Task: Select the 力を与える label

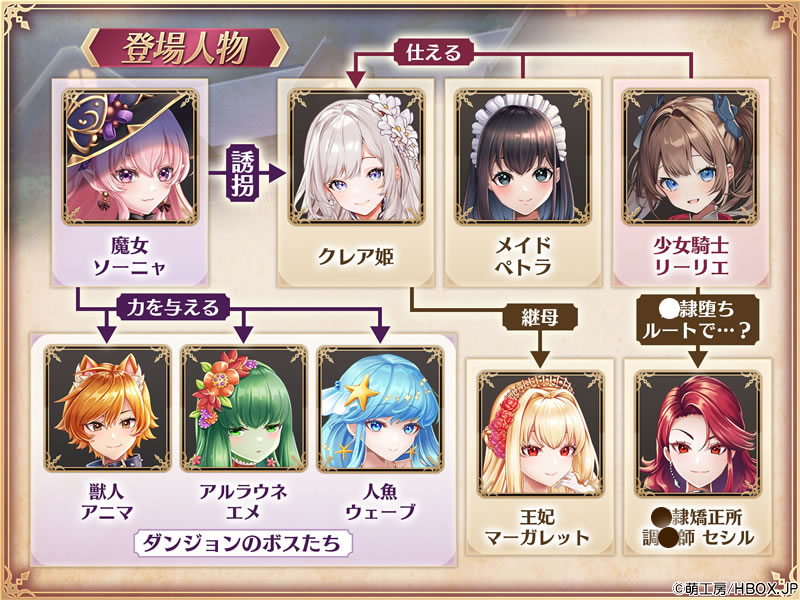Action: tap(173, 308)
